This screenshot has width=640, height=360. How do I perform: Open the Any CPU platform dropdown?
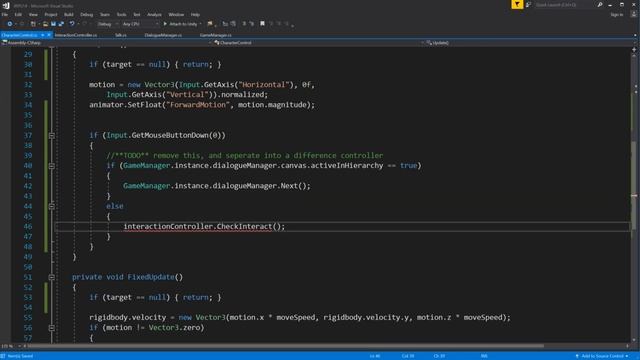pos(140,24)
